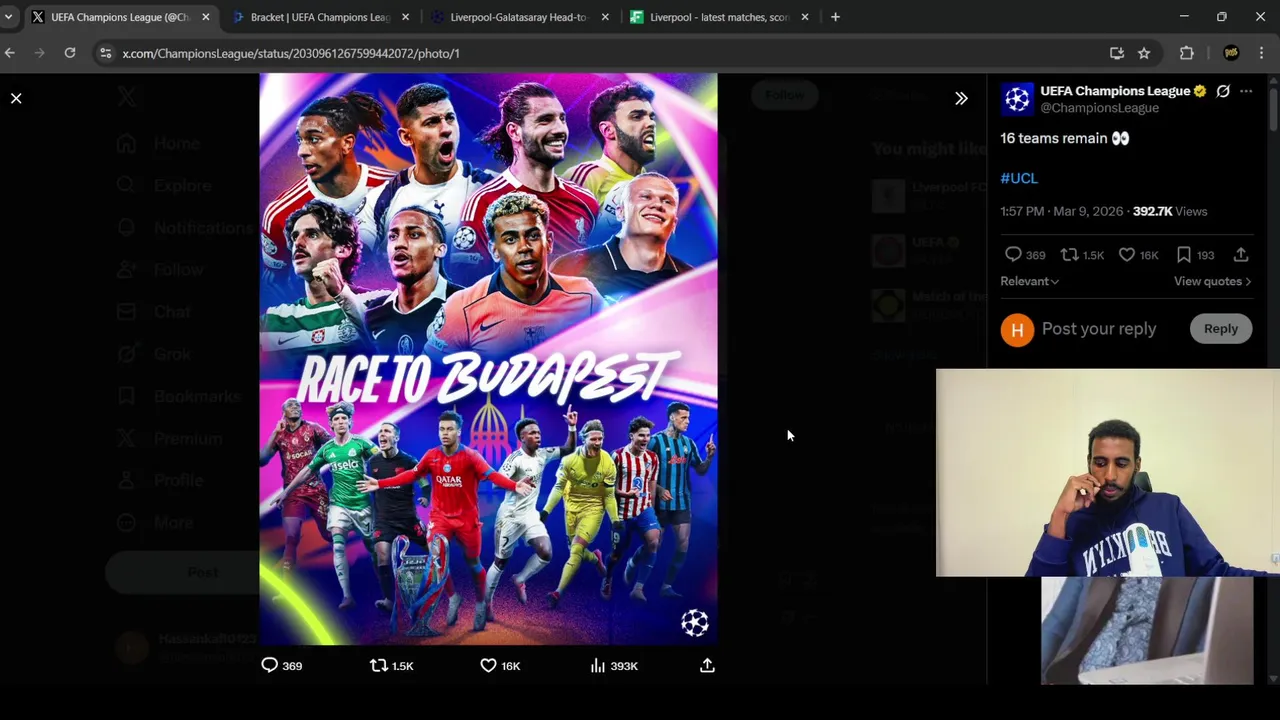Viewport: 1280px width, 720px height.
Task: Close the Liverpool-Galatasaray tab
Action: pos(605,17)
